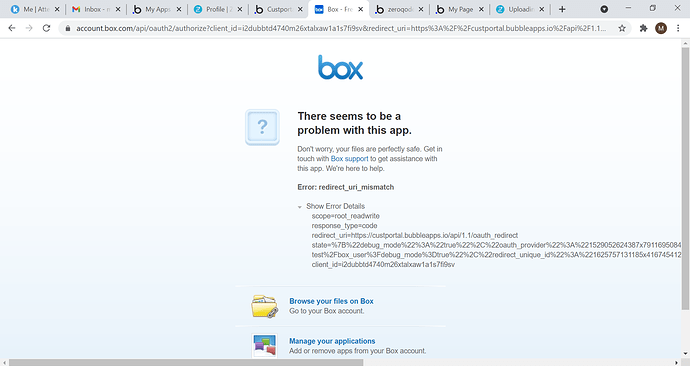Click the horizontal scrollbar thumb
Viewport: 690px width, 366px height.
(186, 362)
